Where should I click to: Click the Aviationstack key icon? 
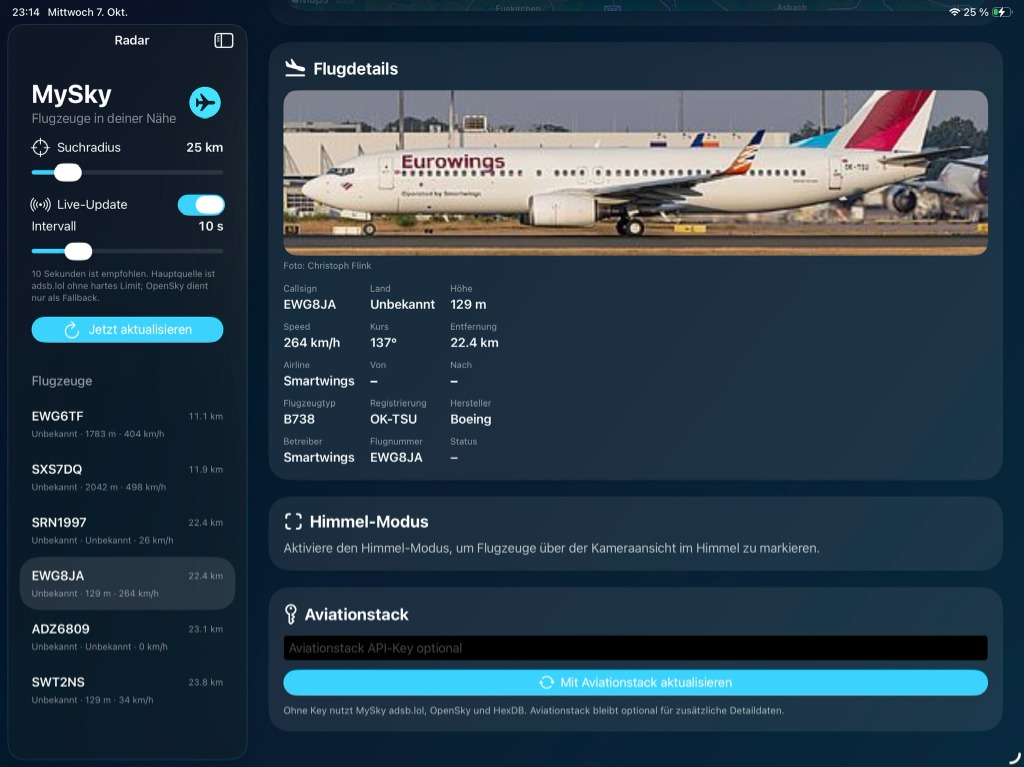pyautogui.click(x=291, y=614)
